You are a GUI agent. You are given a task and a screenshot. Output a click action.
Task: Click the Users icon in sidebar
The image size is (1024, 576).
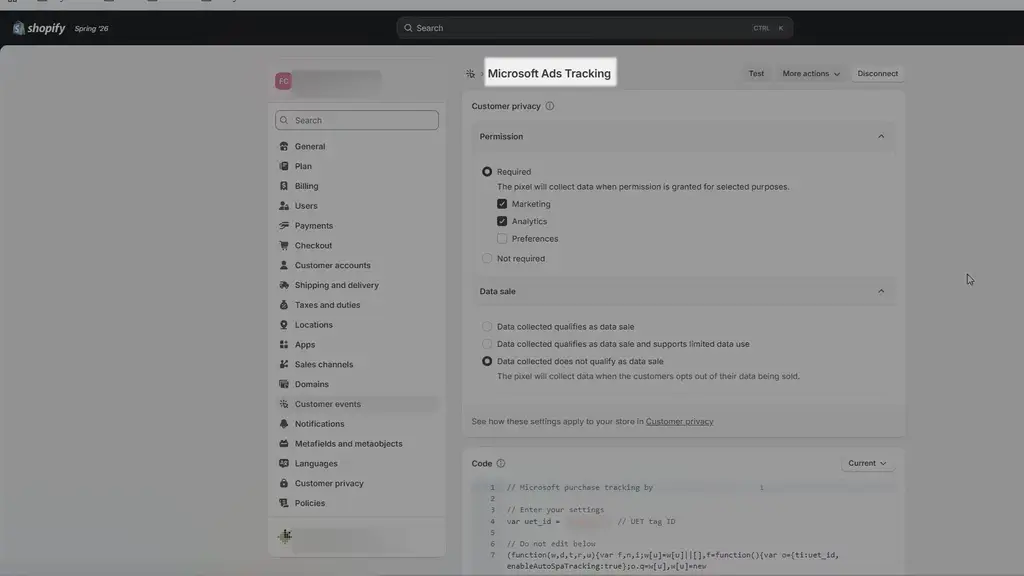283,206
